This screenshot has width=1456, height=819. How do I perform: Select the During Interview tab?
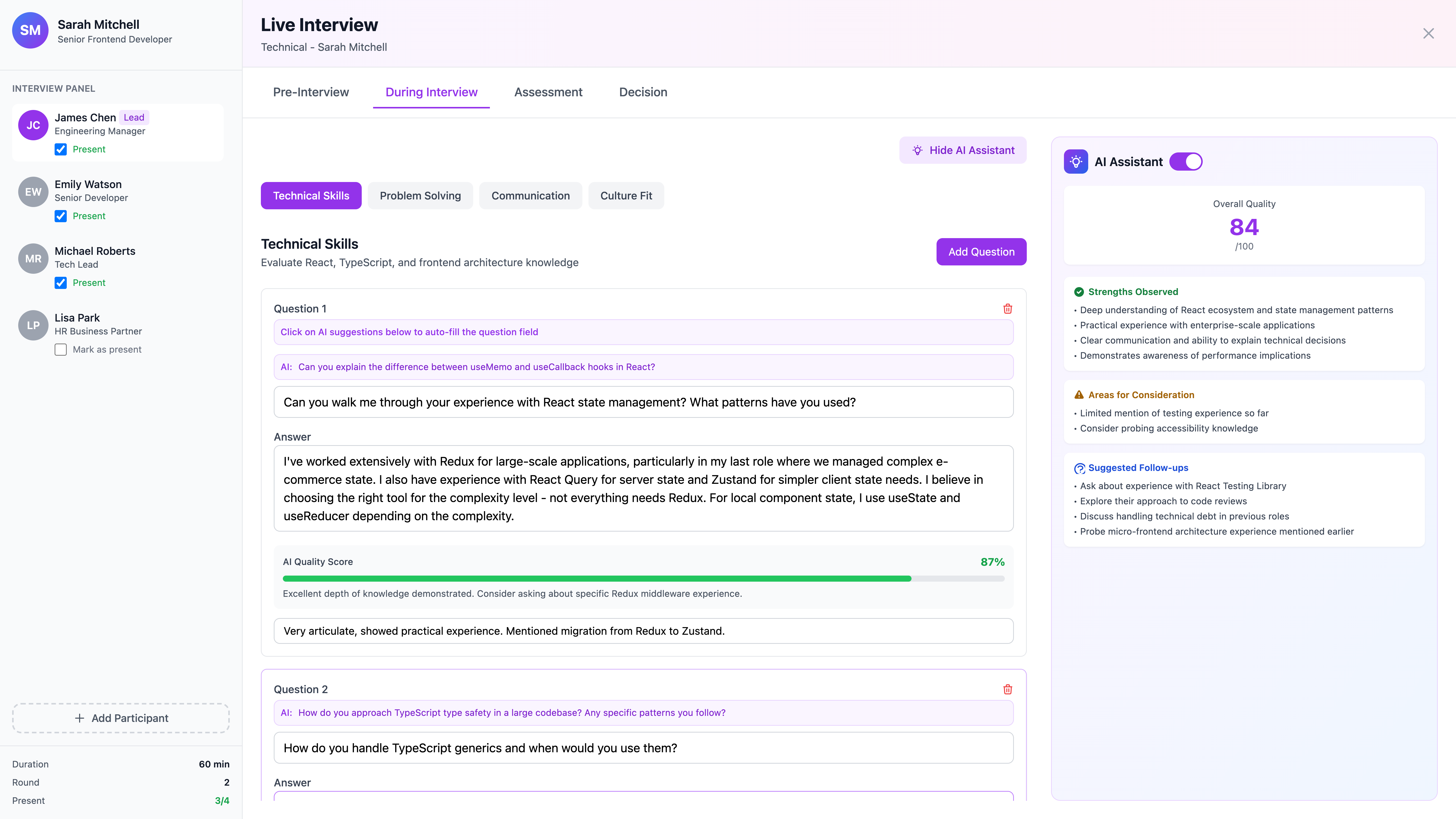click(x=431, y=92)
